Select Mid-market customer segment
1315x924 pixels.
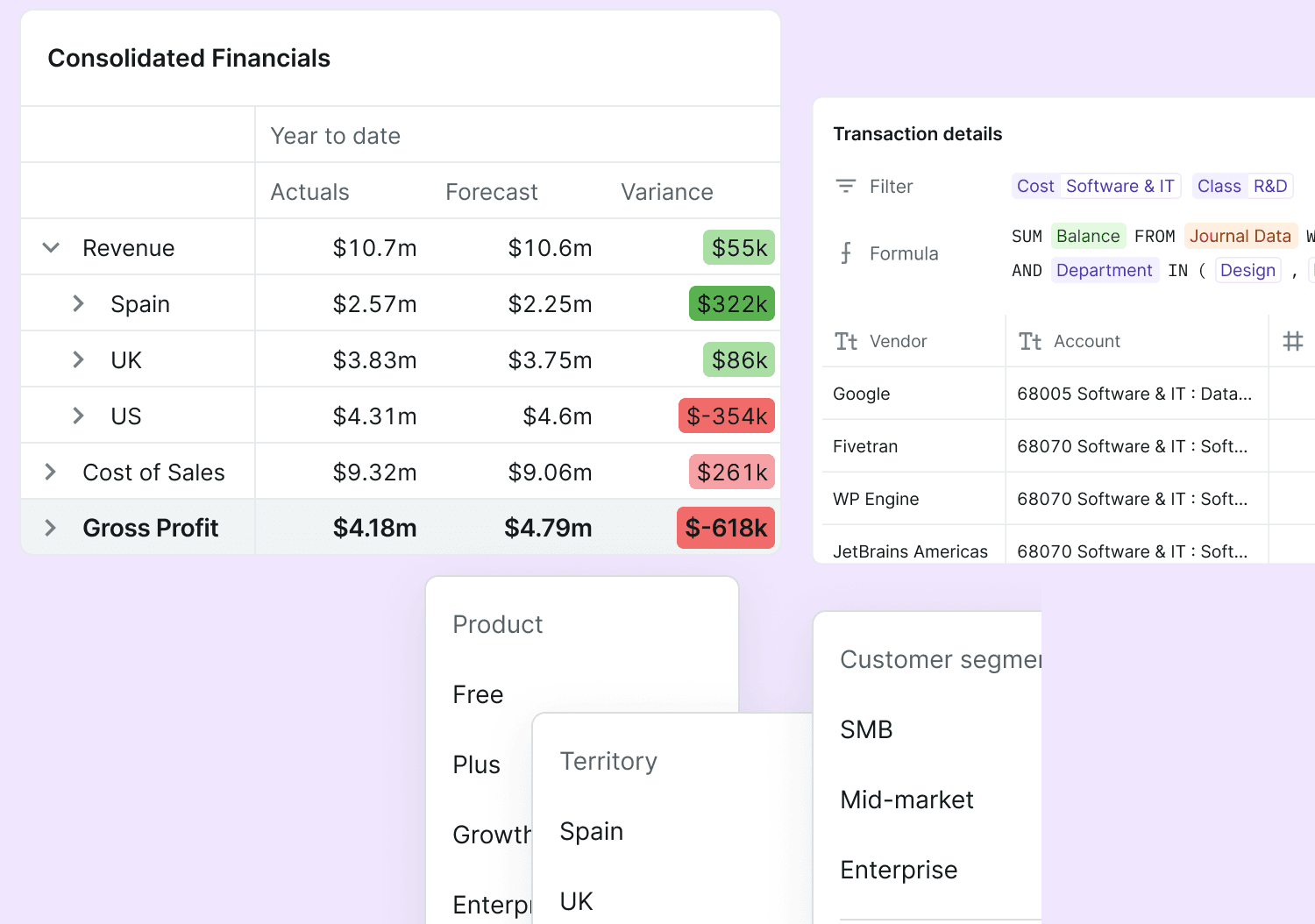pos(906,800)
